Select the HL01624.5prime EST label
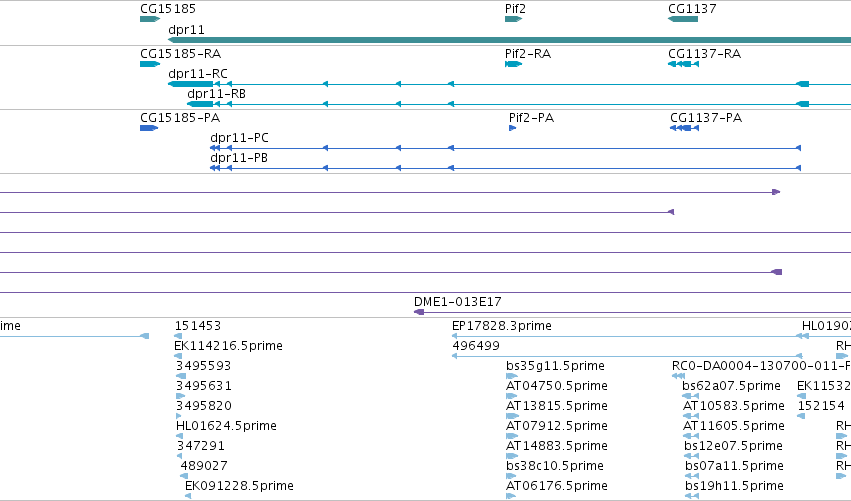 click(226, 426)
